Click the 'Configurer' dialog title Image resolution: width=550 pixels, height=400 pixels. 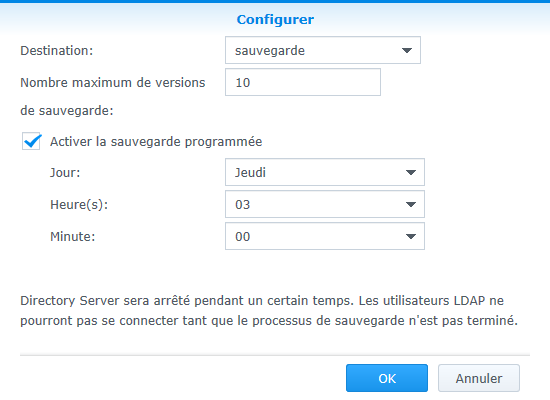click(x=275, y=19)
